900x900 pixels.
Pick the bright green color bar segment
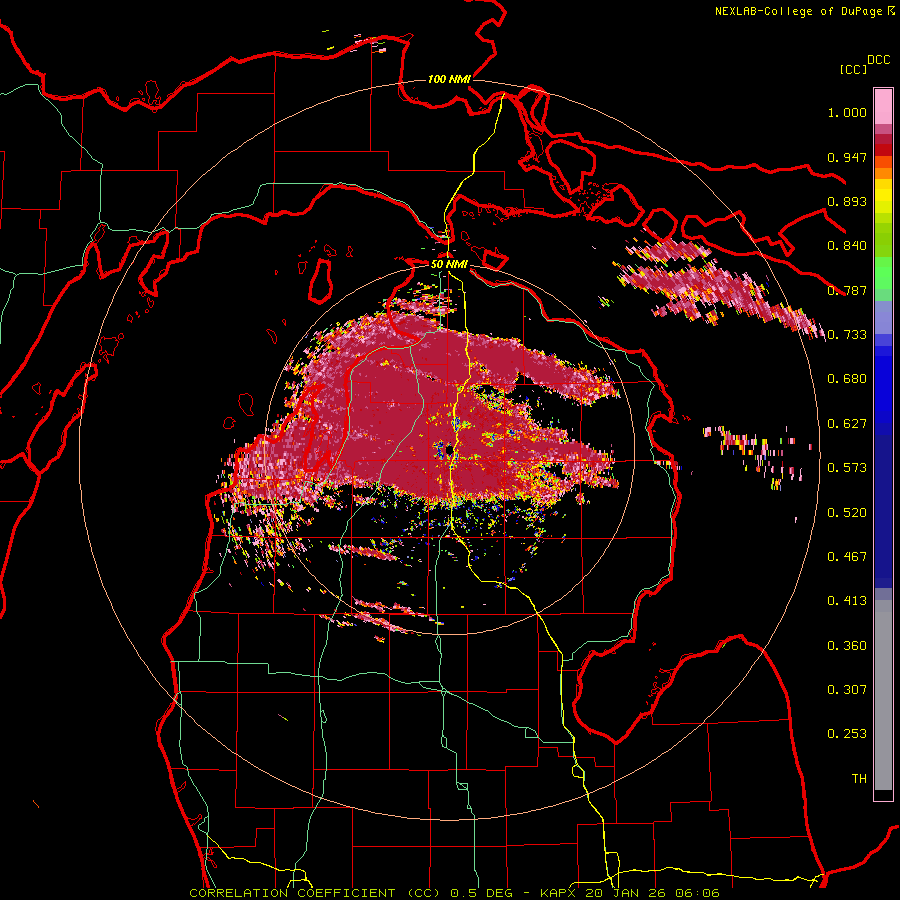click(x=883, y=273)
